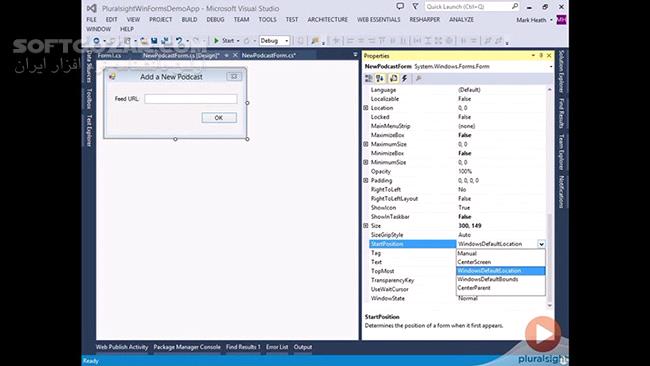Open the Package Manager Console tab
Image resolution: width=650 pixels, height=366 pixels.
[x=187, y=347]
